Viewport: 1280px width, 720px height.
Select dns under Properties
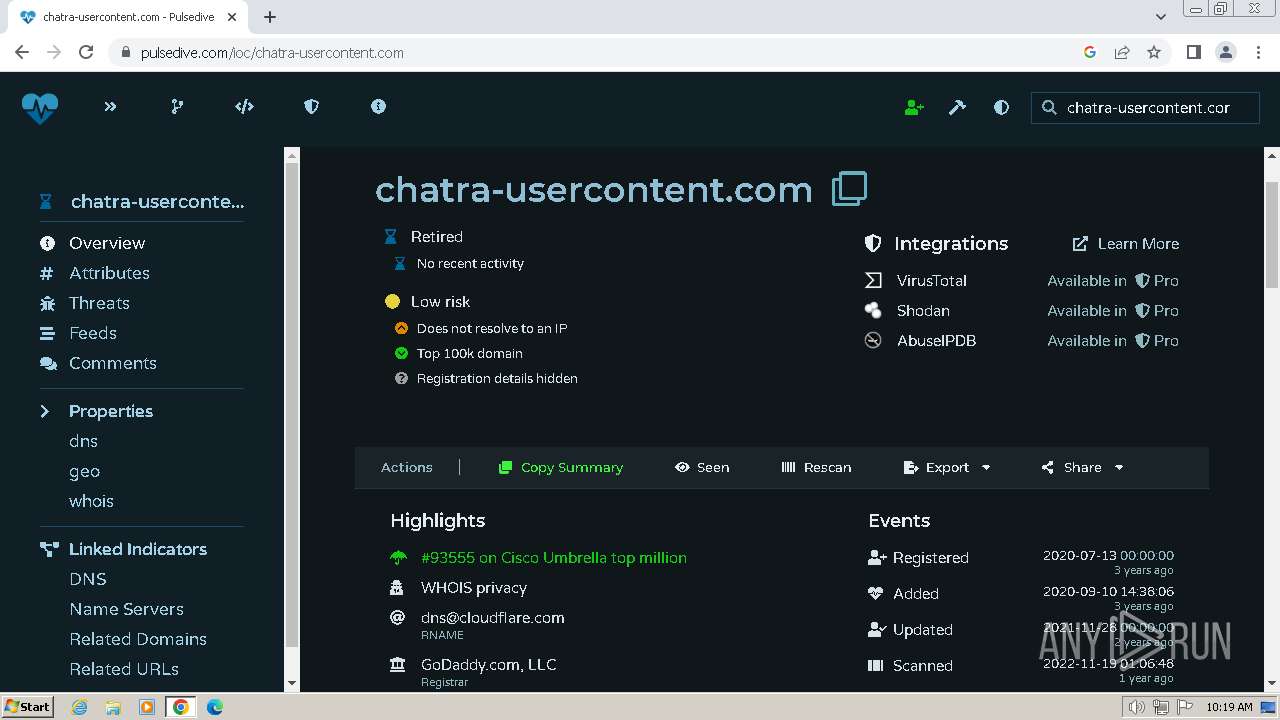[83, 441]
